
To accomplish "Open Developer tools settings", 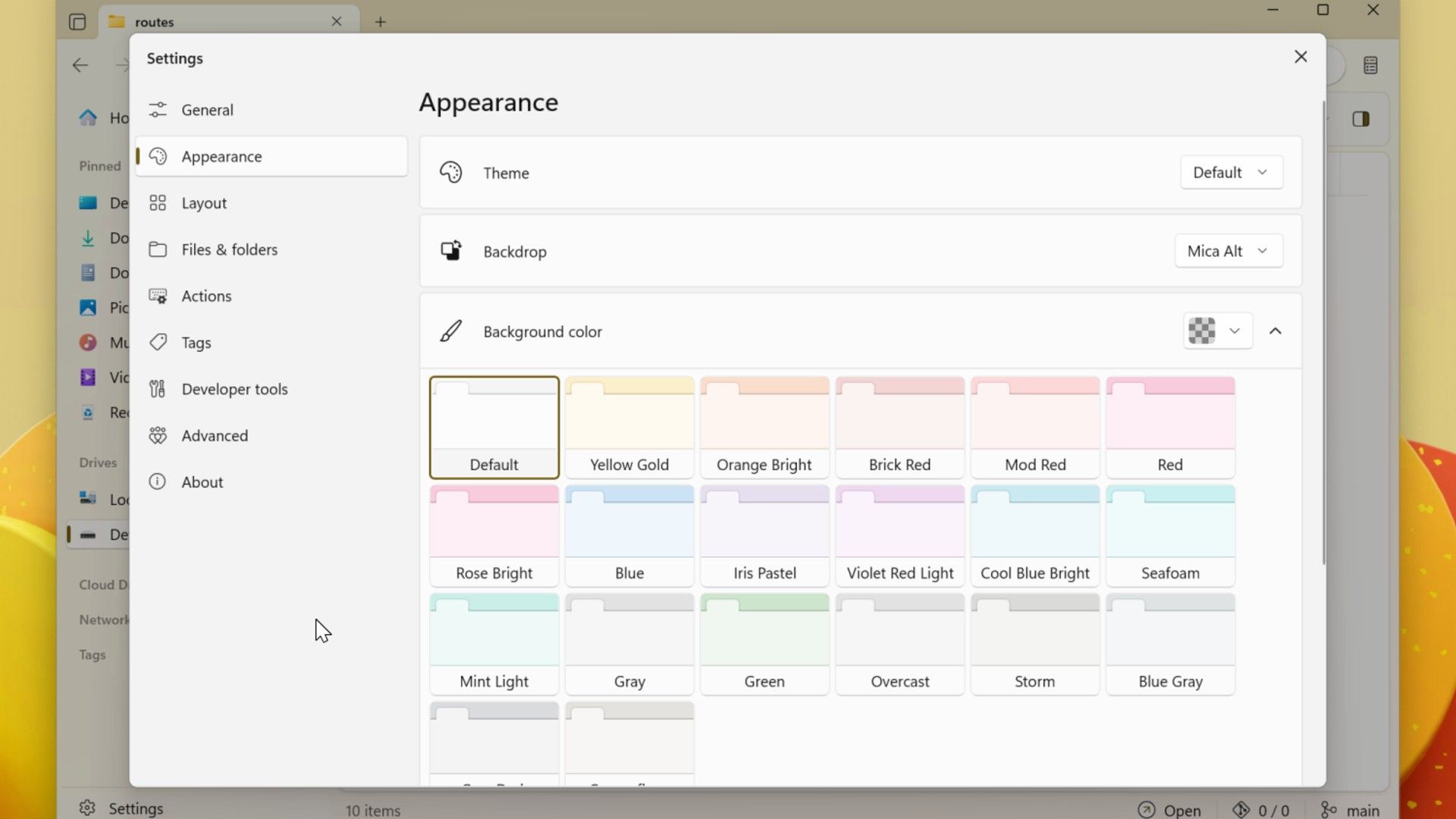I will point(271,389).
